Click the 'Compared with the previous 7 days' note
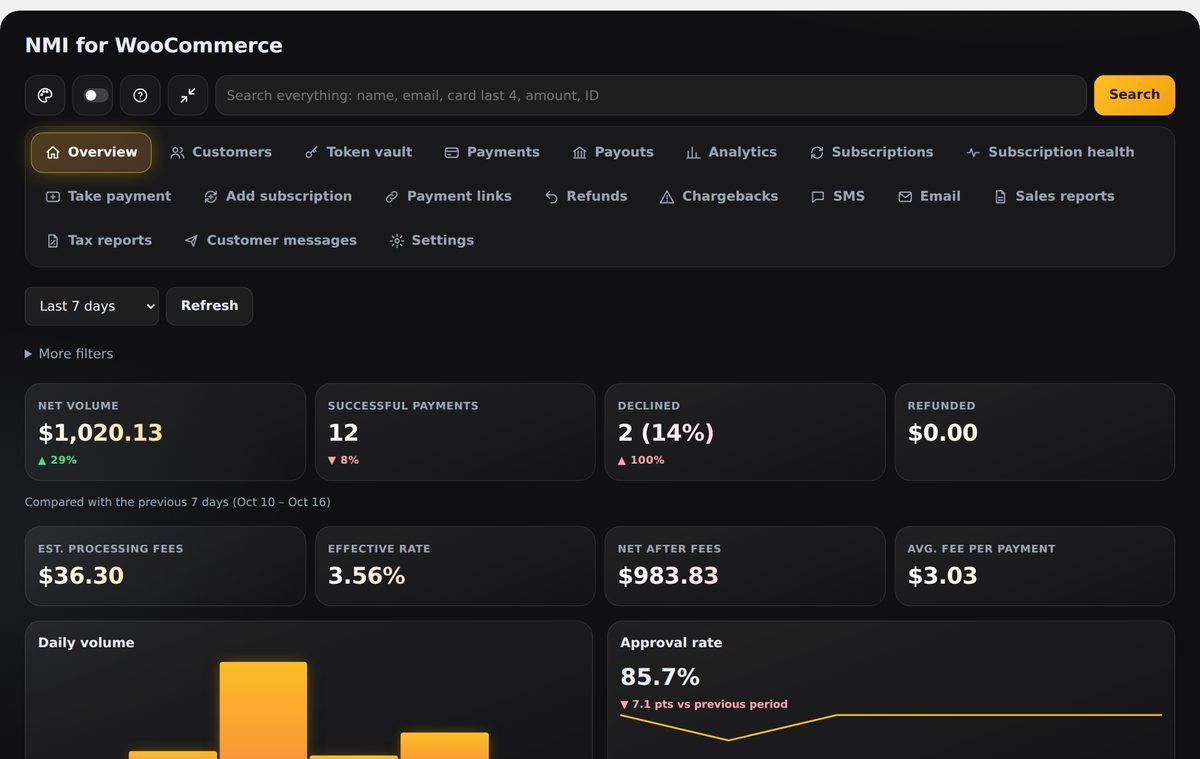This screenshot has height=759, width=1200. (x=178, y=502)
